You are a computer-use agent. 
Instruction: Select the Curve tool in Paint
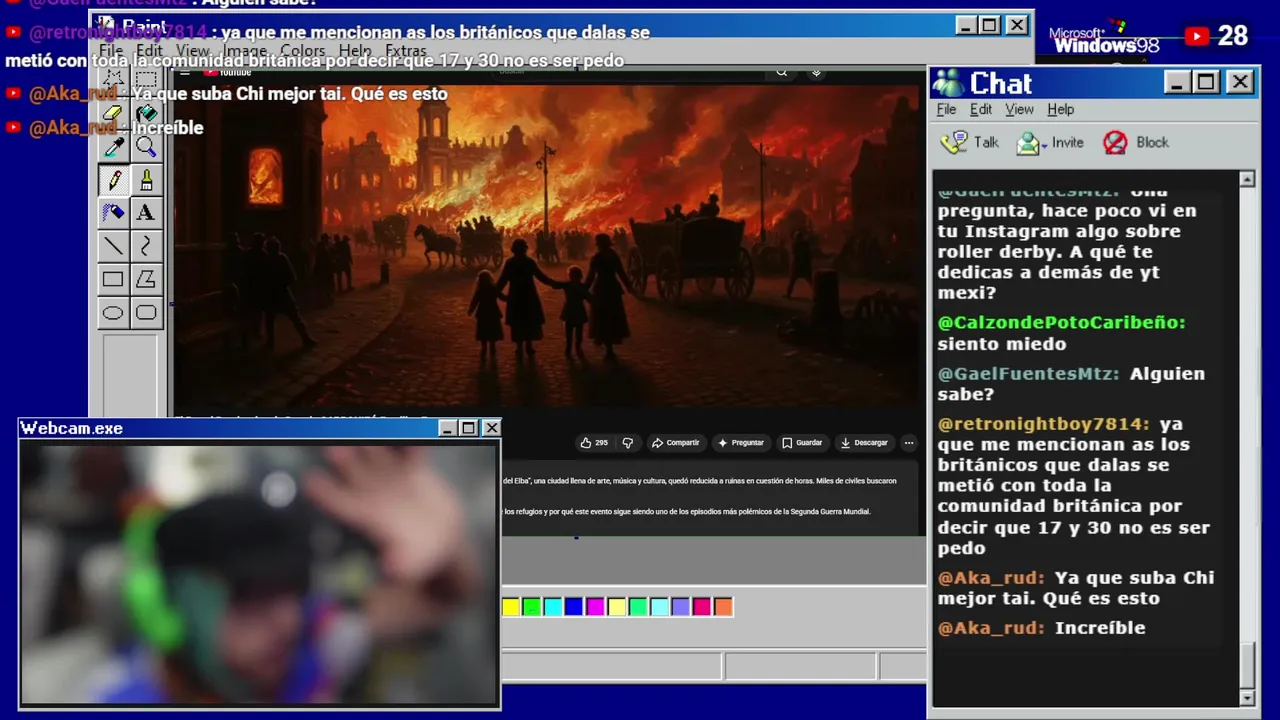point(146,246)
